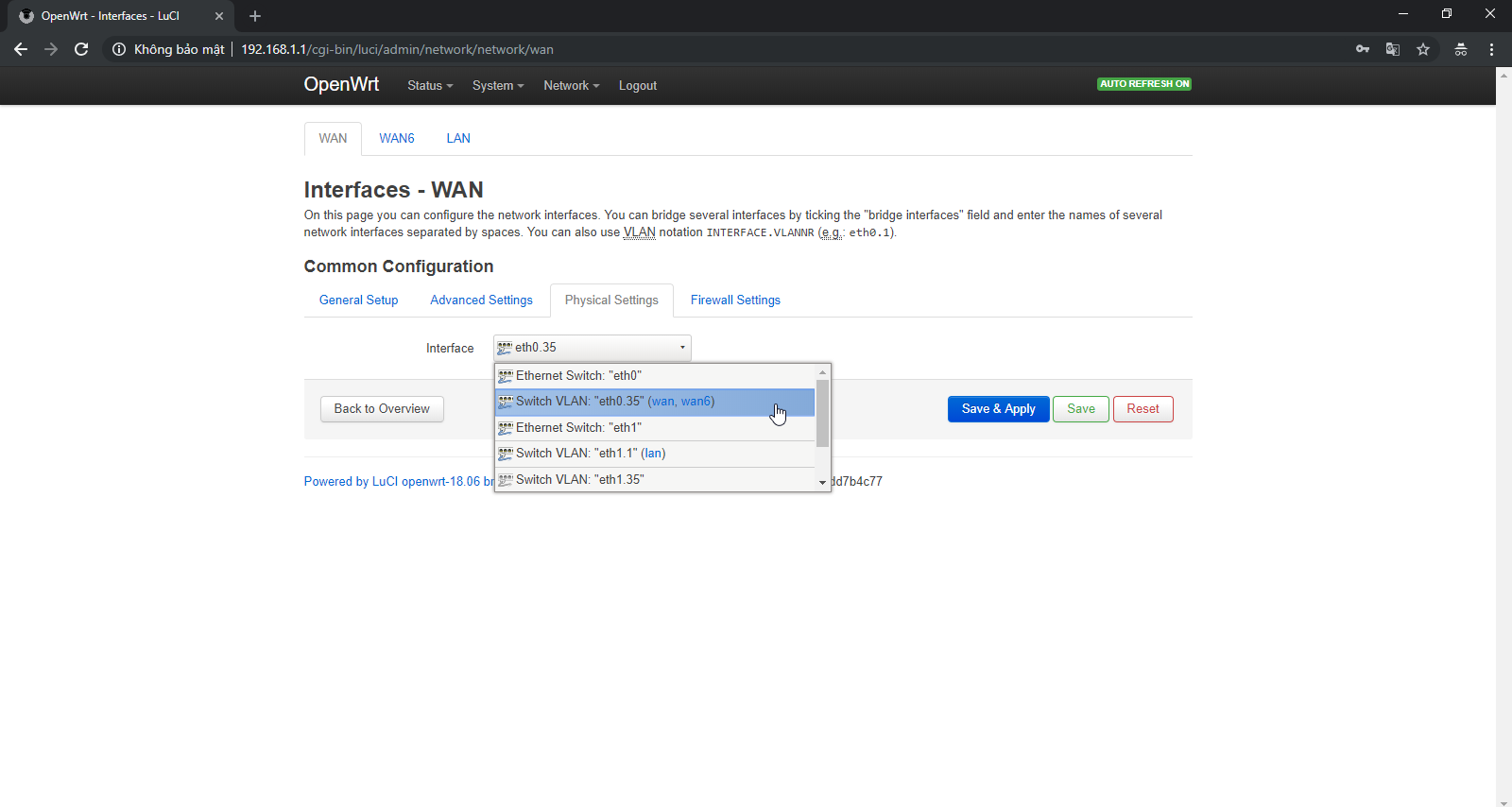Click Logout in the navbar
This screenshot has height=807, width=1512.
point(638,86)
